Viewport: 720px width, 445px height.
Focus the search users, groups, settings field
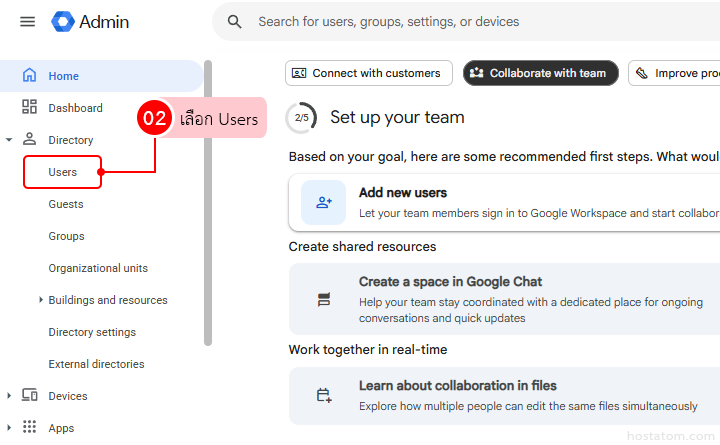point(388,22)
